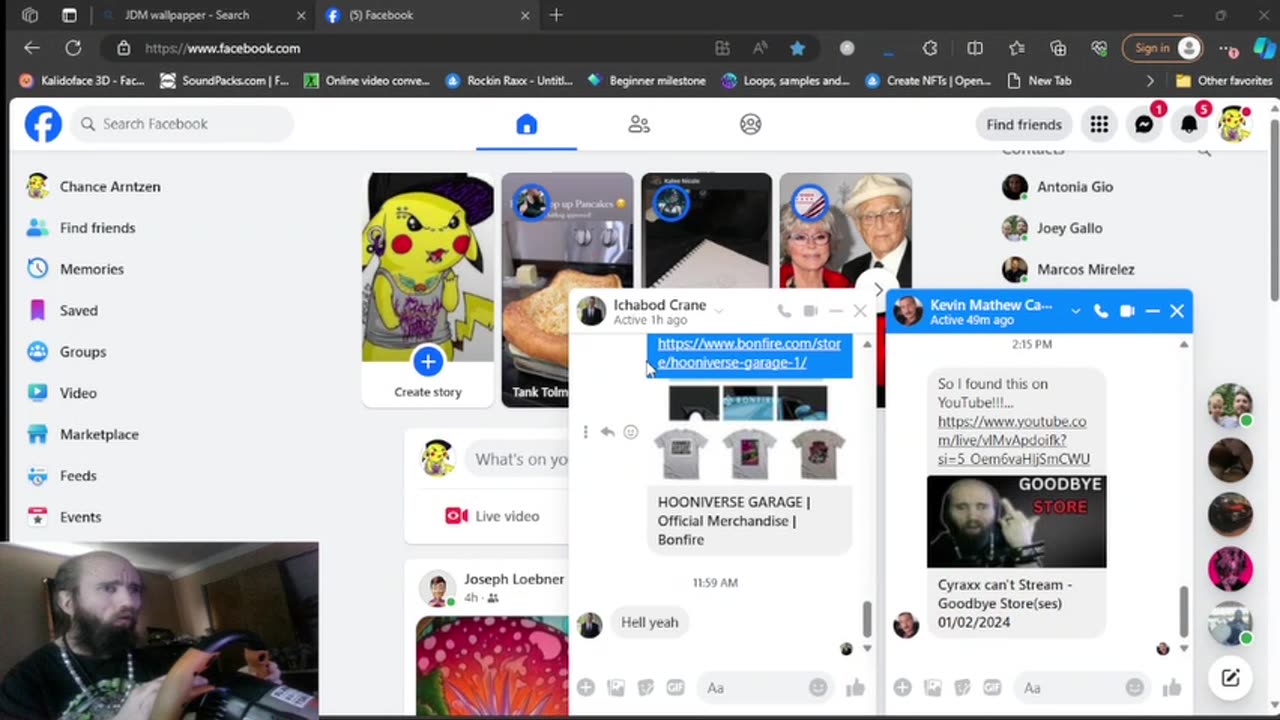Expand Kevin Mathew chat settings chevron

coord(1075,311)
